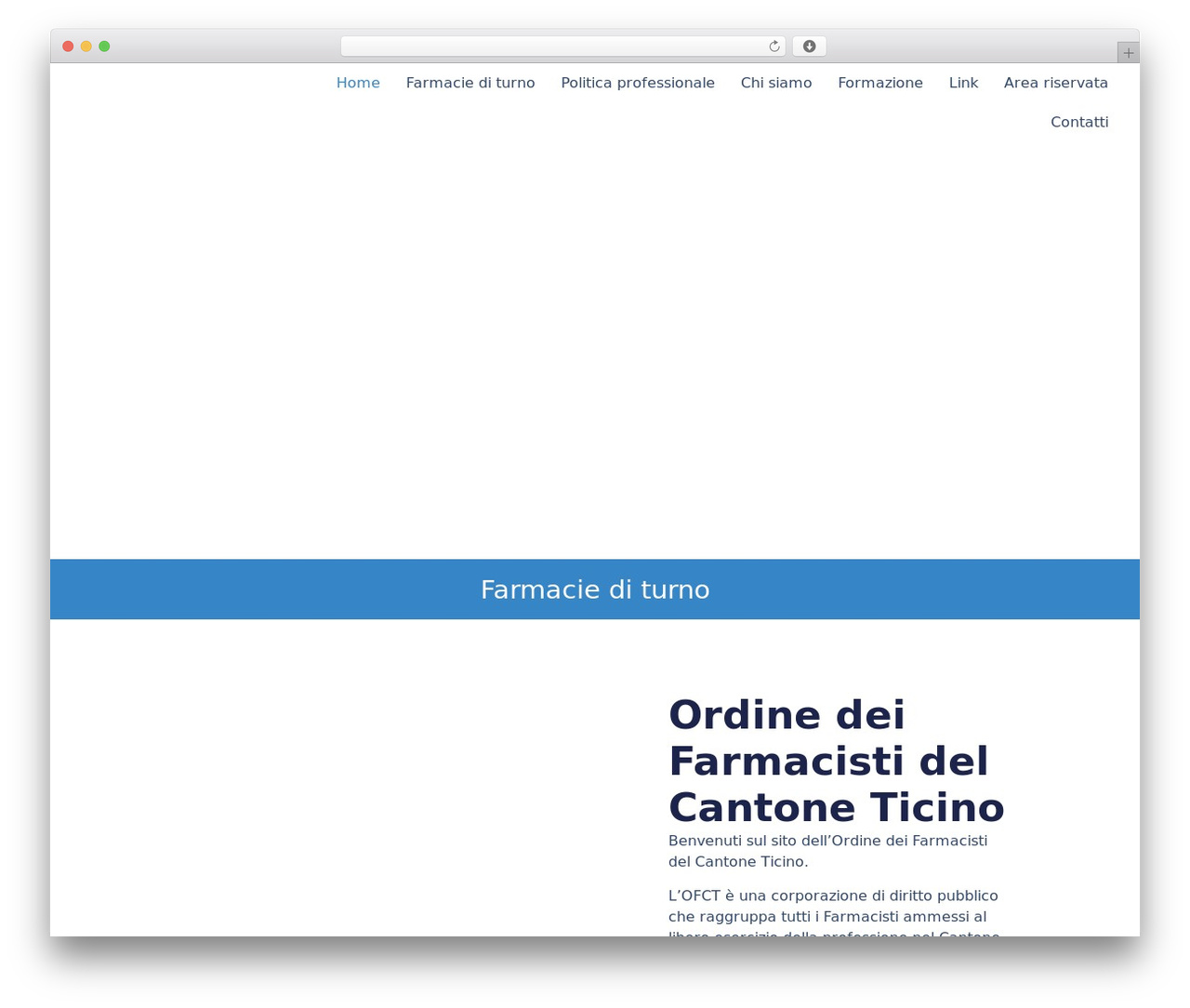This screenshot has height=1008, width=1190.
Task: Open the Contatti menu item
Action: tap(1079, 122)
